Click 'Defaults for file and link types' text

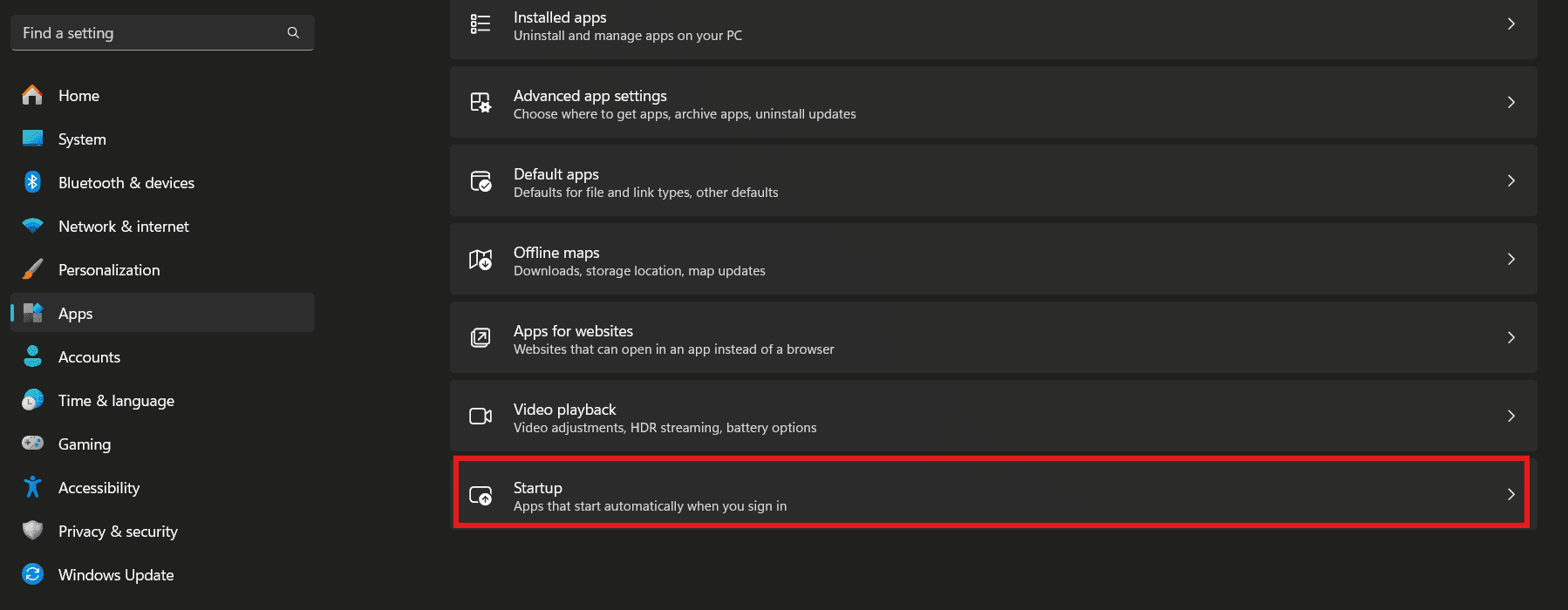pyautogui.click(x=645, y=193)
